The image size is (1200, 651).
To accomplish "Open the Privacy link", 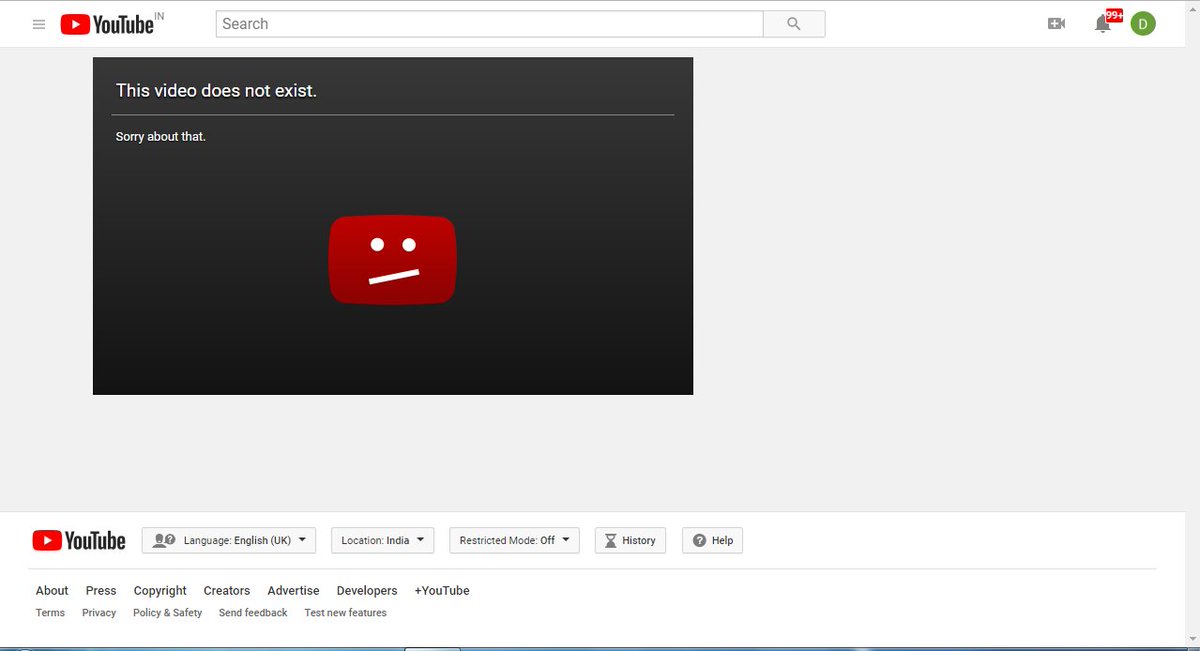I will [99, 613].
